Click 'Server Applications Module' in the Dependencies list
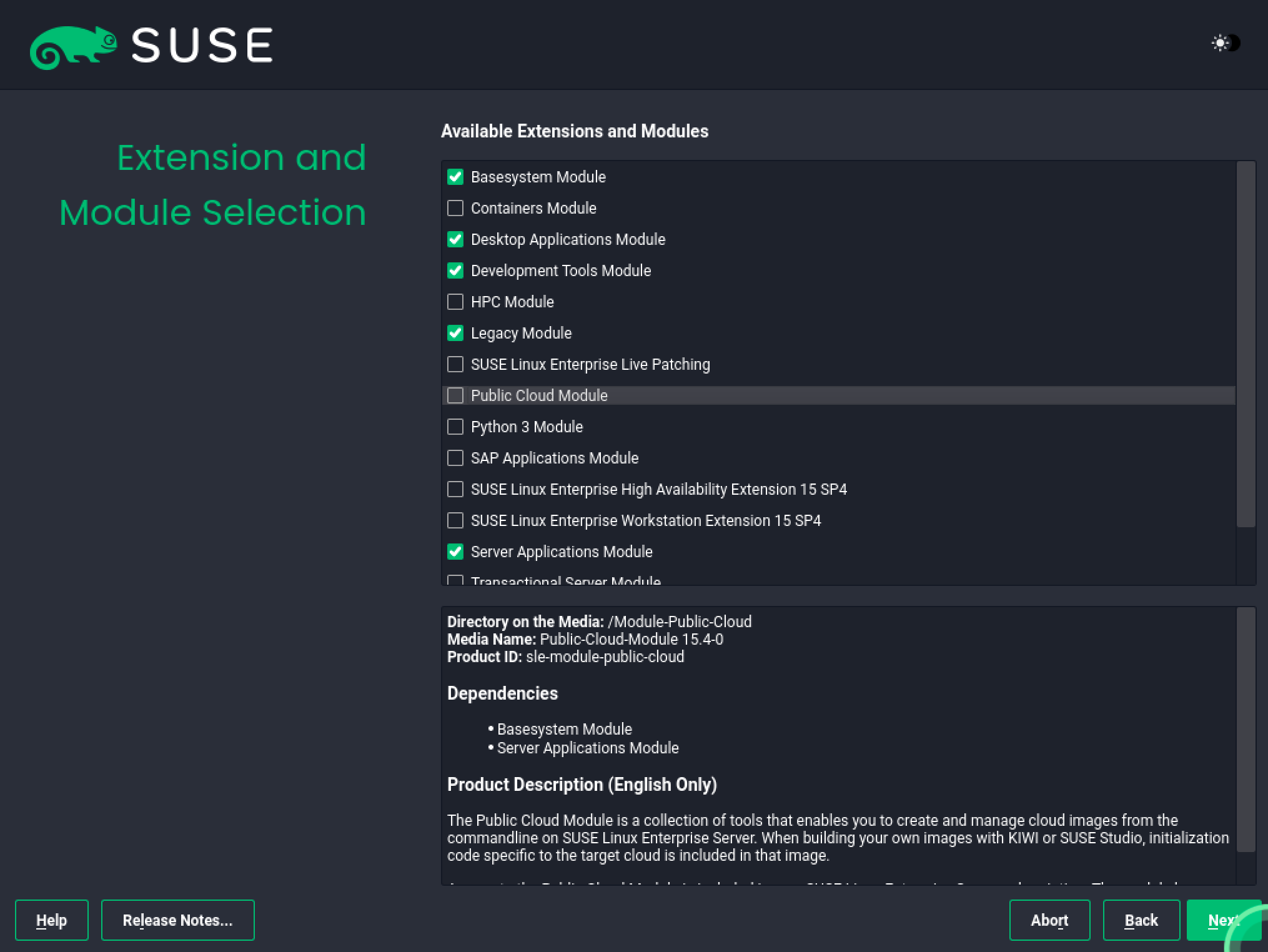Viewport: 1268px width, 952px height. (588, 748)
